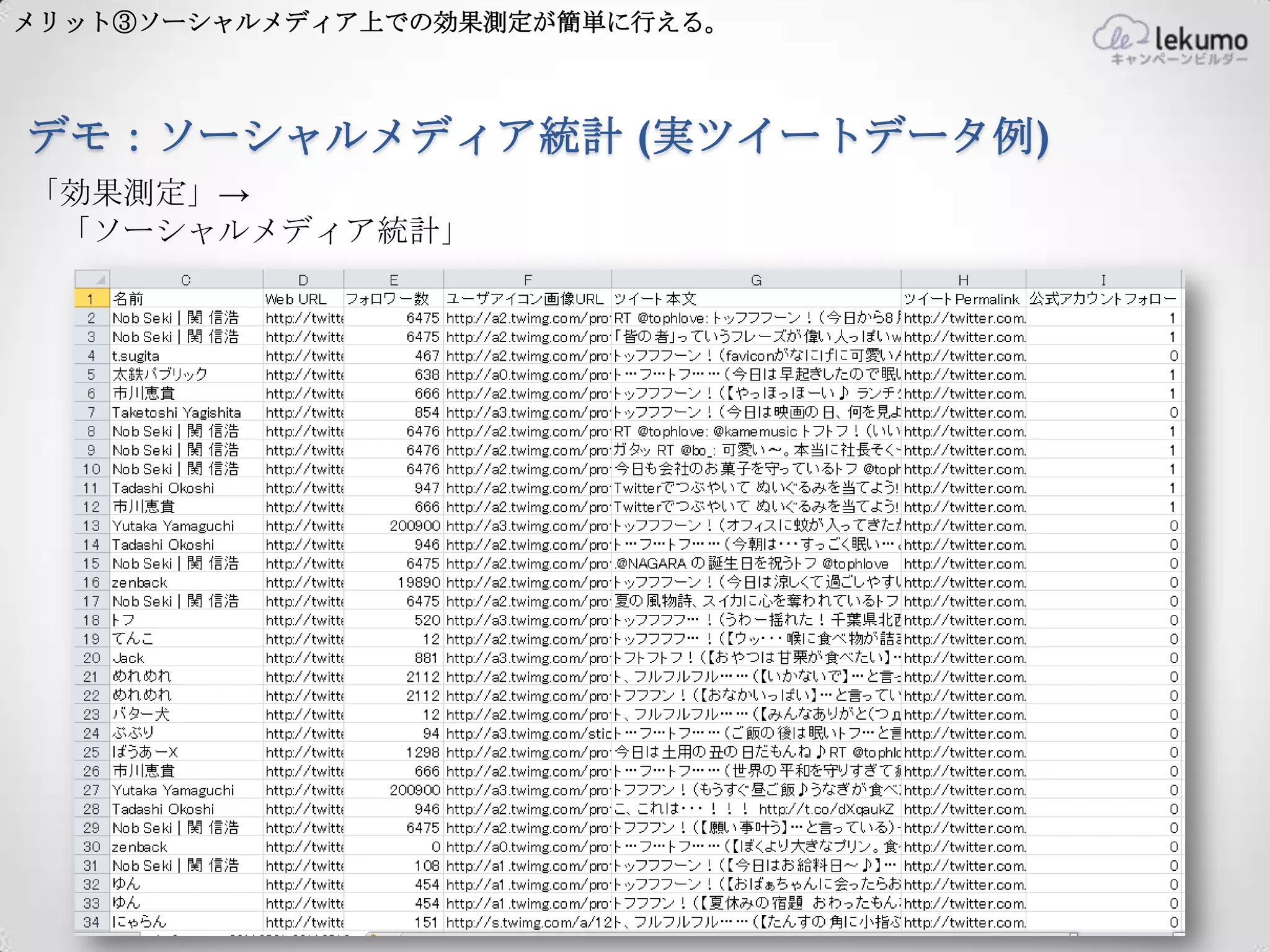Select row 1 header

tap(92, 299)
